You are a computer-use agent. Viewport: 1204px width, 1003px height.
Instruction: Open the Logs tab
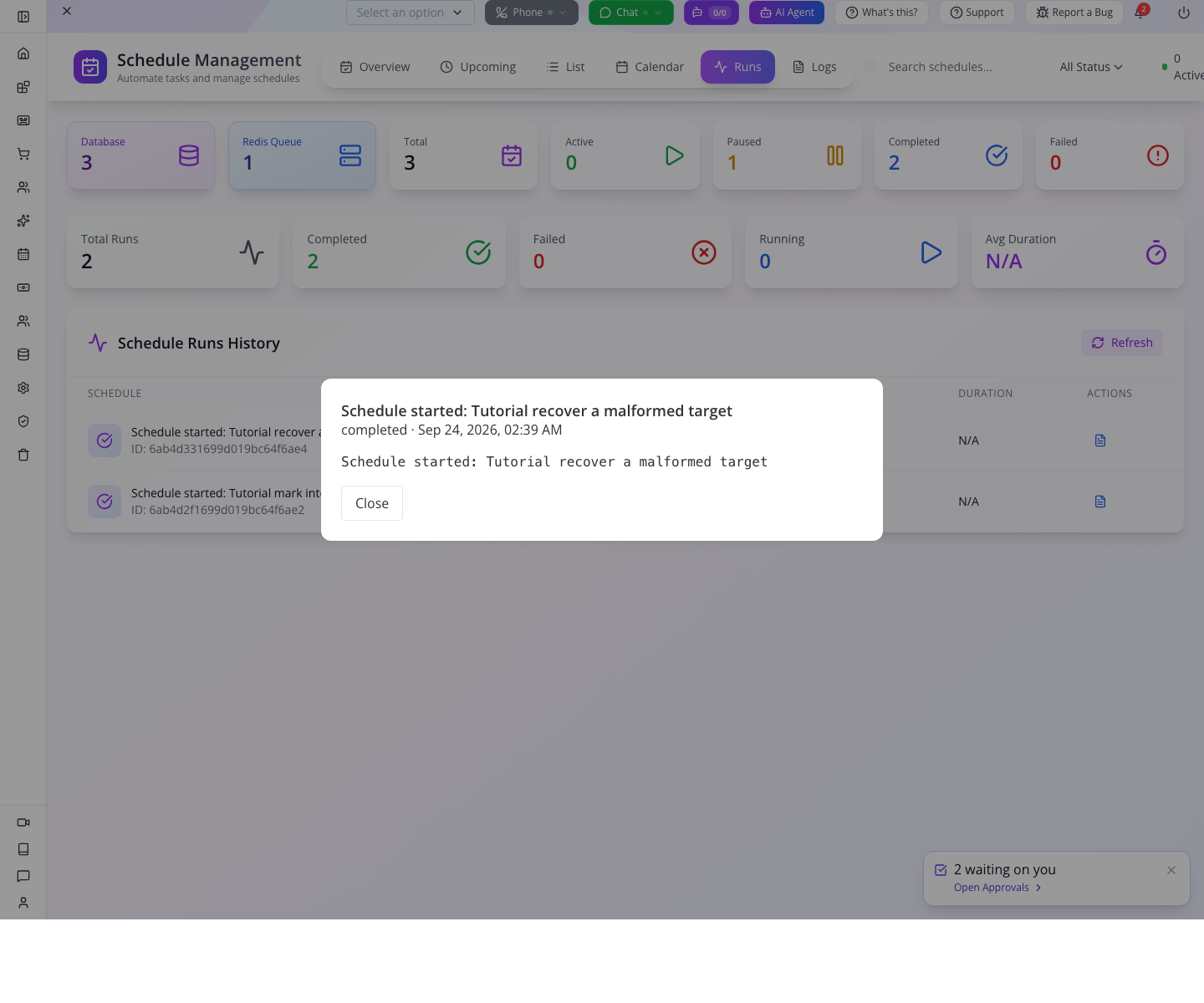click(814, 67)
